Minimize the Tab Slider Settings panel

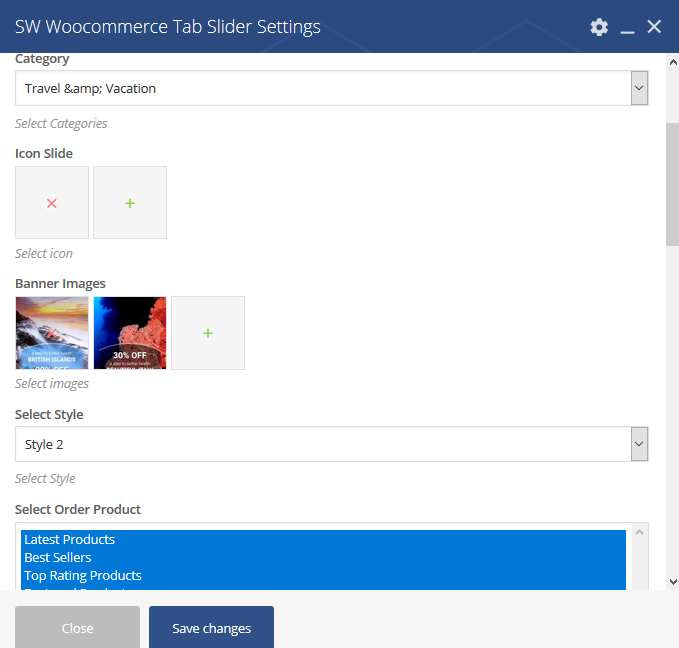click(x=627, y=32)
